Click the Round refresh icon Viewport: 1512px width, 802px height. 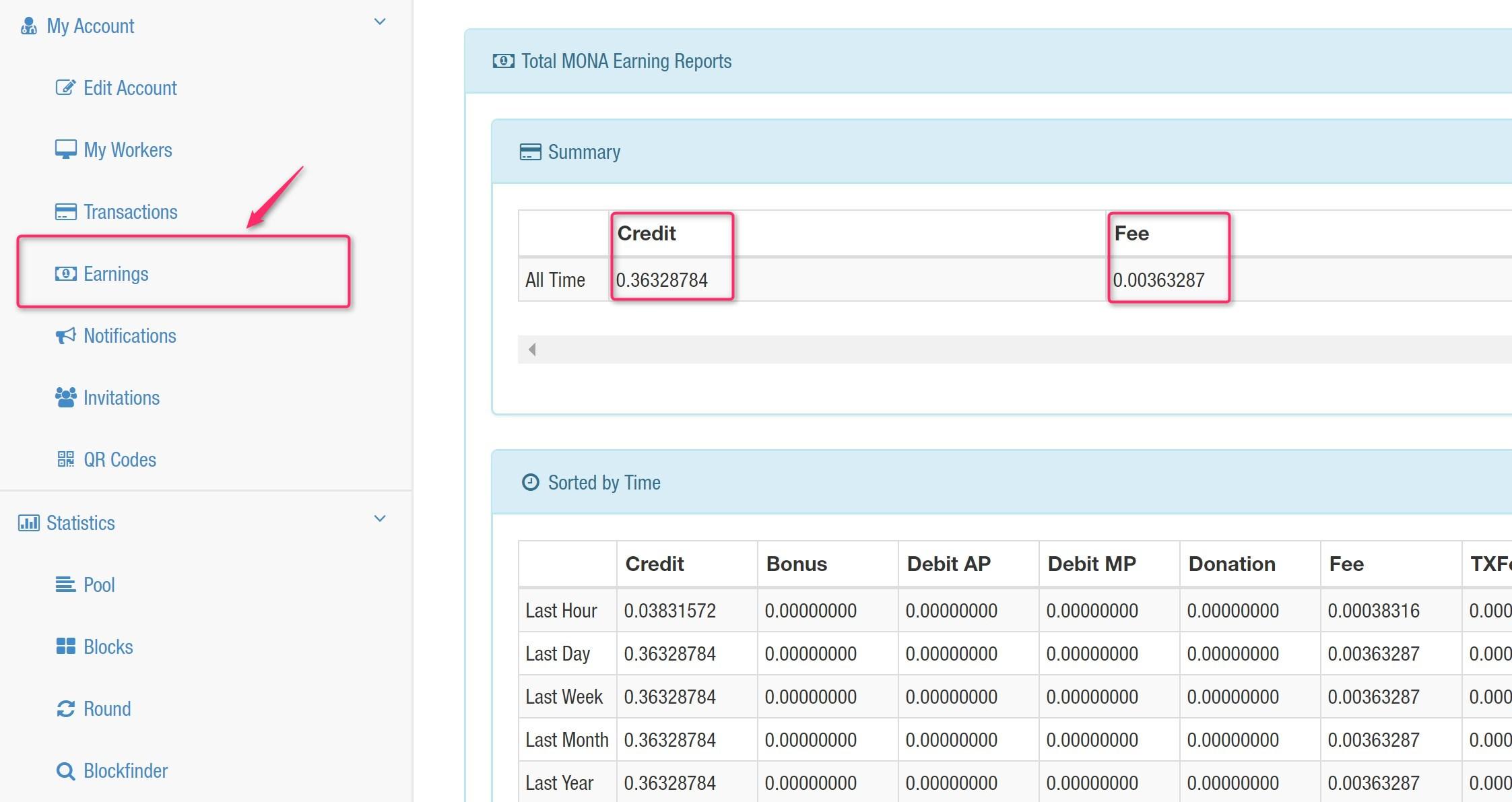[65, 708]
